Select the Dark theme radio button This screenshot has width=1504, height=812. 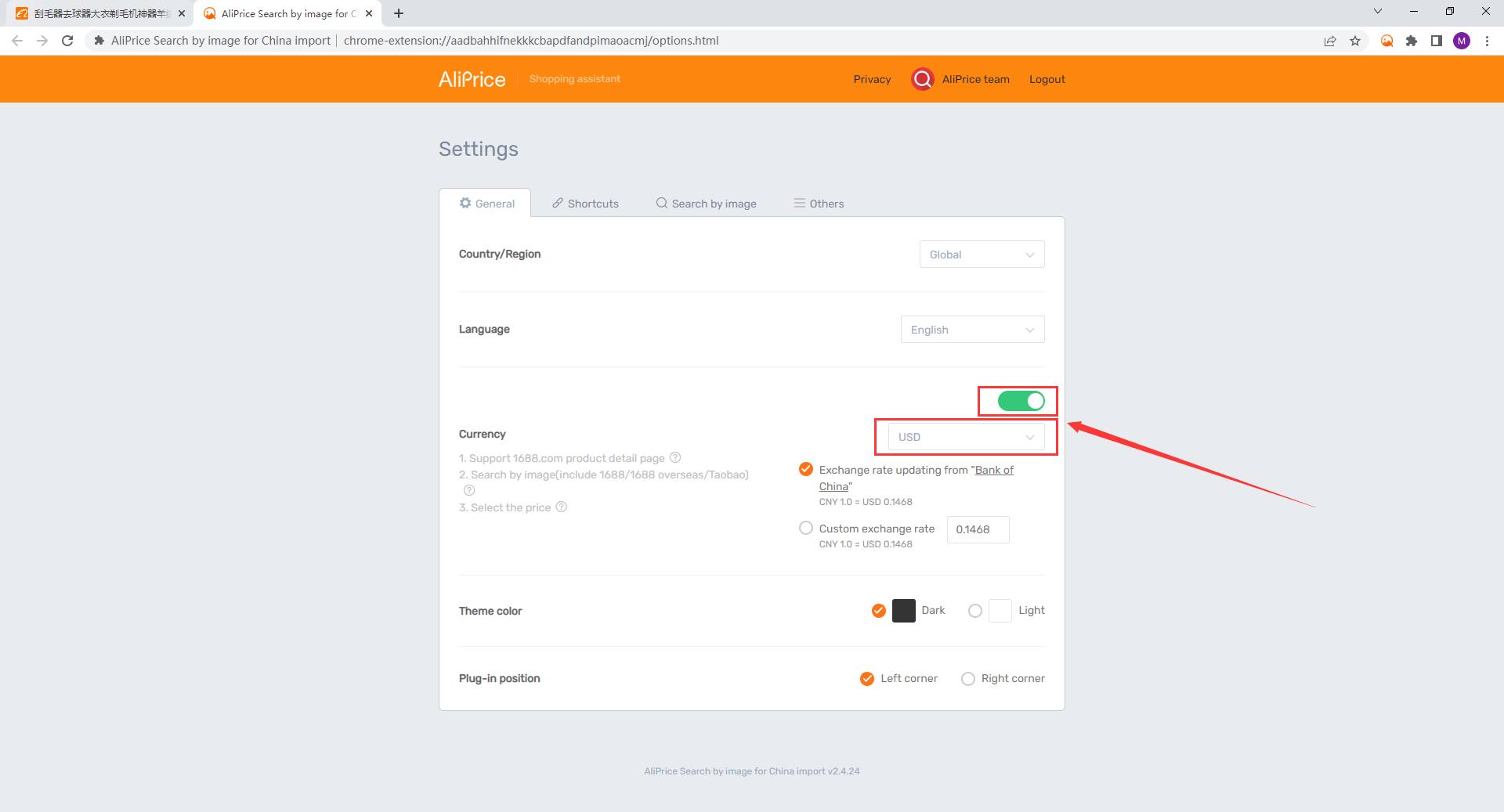coord(879,611)
